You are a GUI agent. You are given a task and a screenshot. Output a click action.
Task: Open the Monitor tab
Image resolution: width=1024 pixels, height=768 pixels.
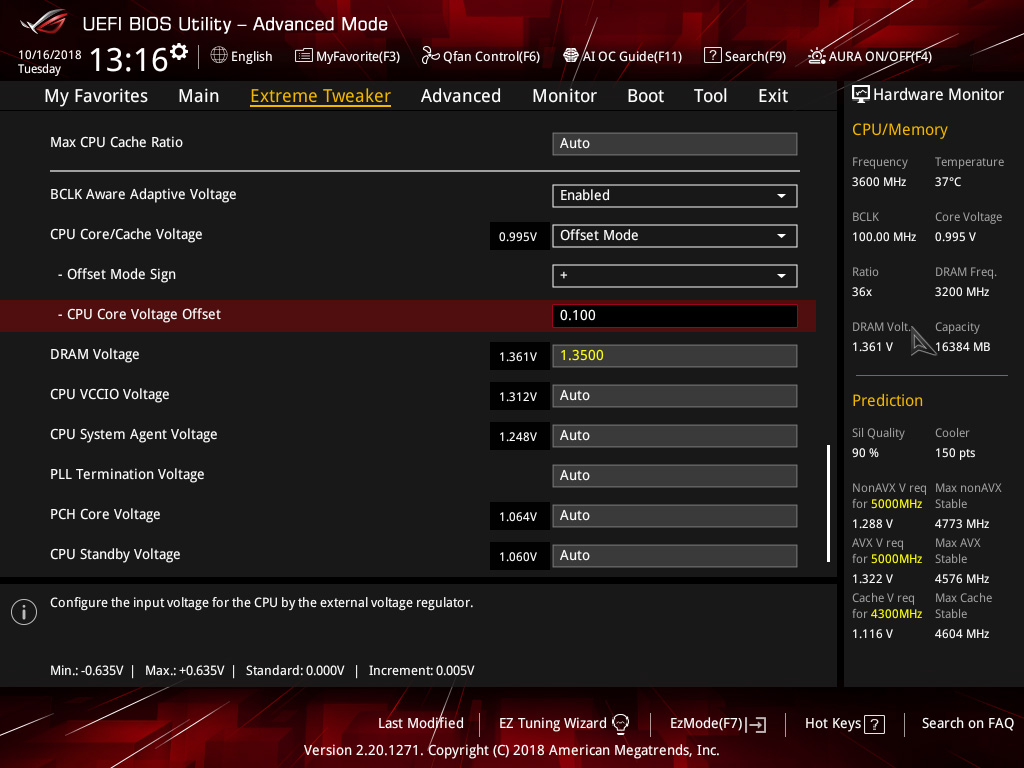point(564,96)
